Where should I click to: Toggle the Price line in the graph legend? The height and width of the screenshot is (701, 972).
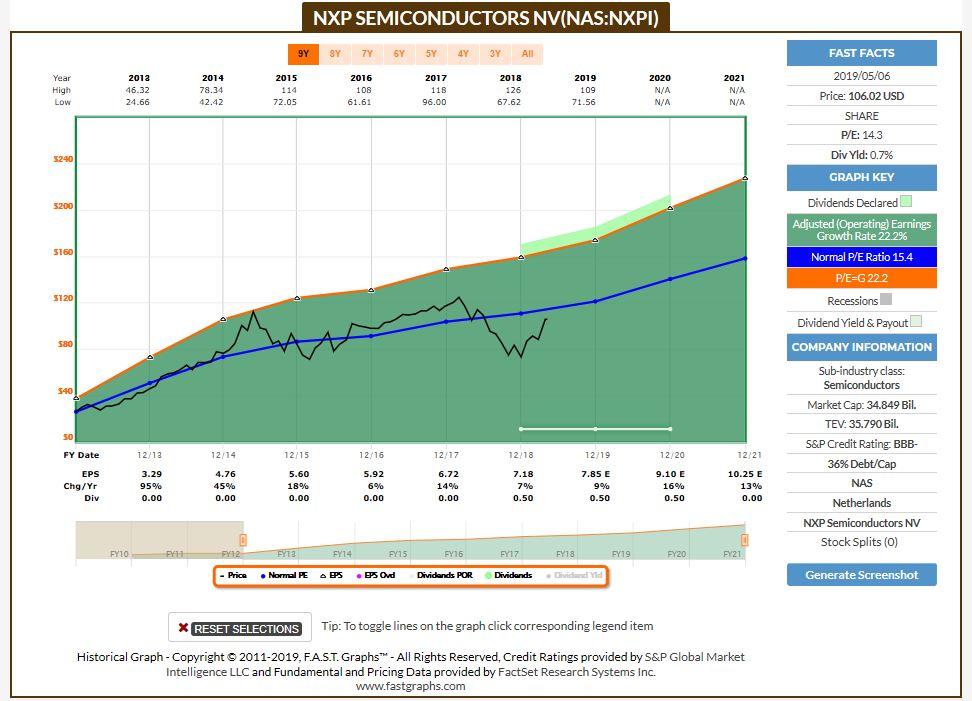[232, 575]
